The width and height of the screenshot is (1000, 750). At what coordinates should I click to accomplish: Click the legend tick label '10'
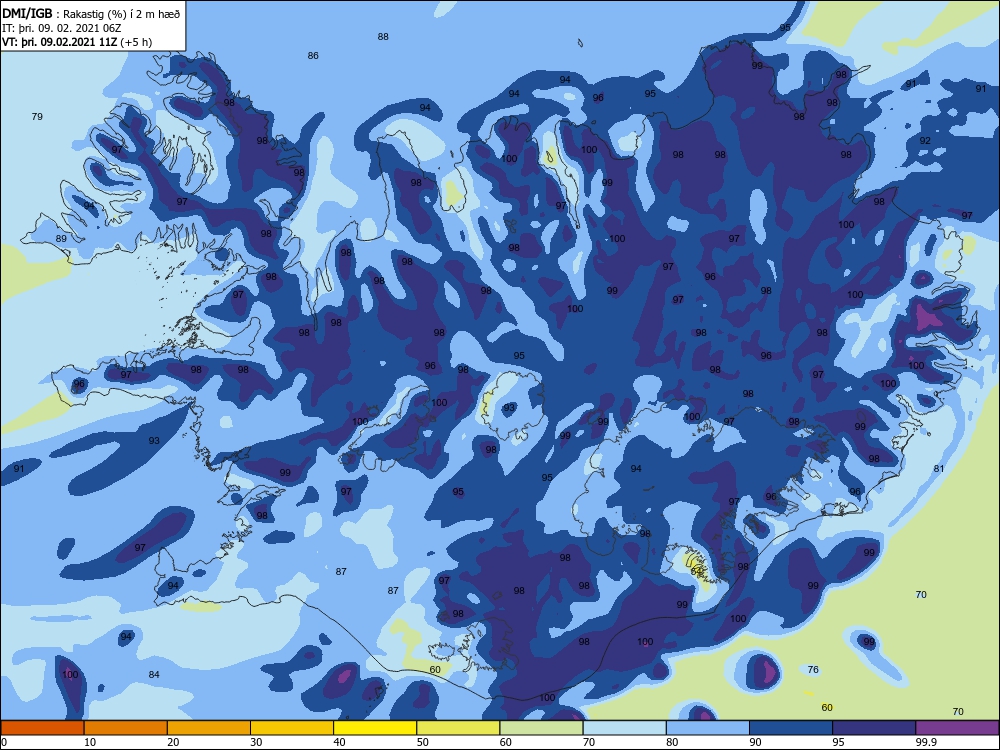[90, 742]
